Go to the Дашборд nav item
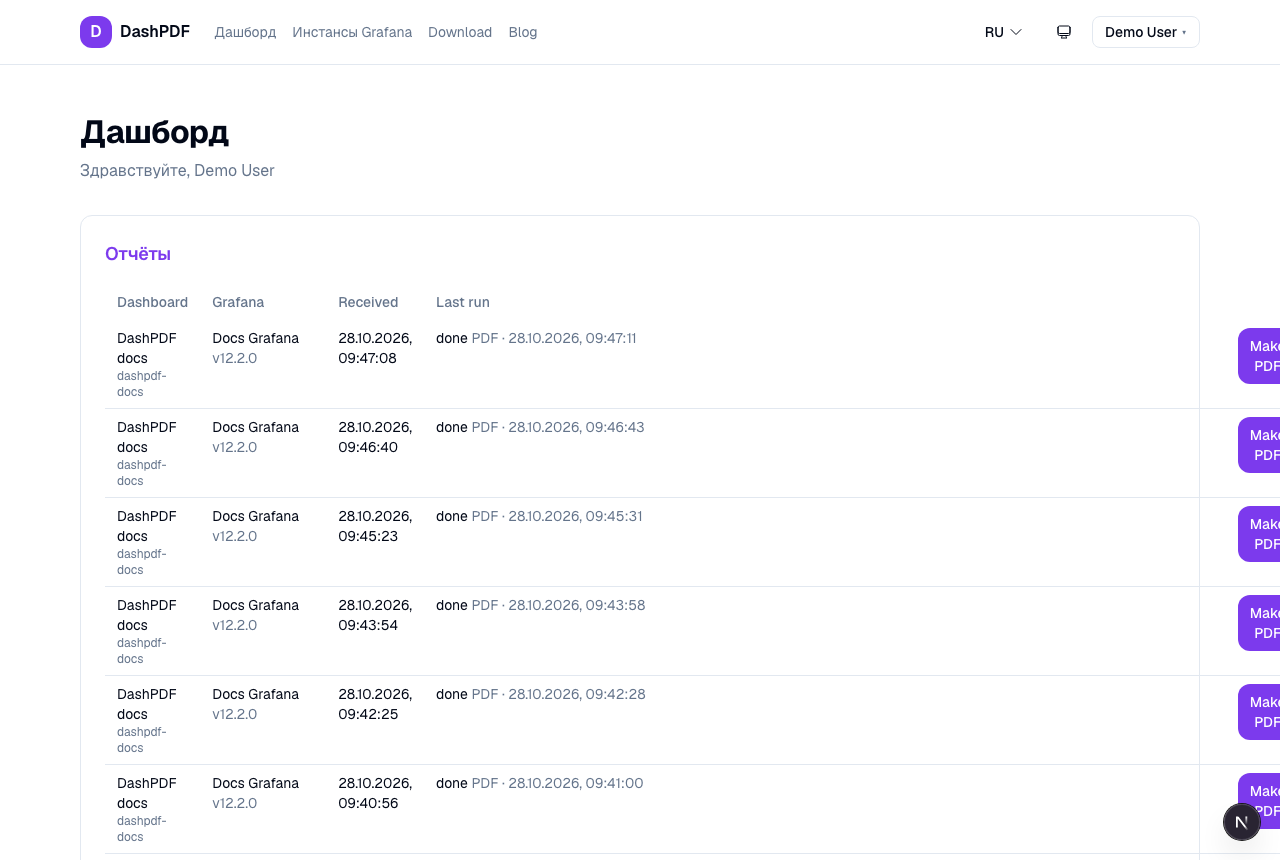The width and height of the screenshot is (1280, 860). pos(245,32)
